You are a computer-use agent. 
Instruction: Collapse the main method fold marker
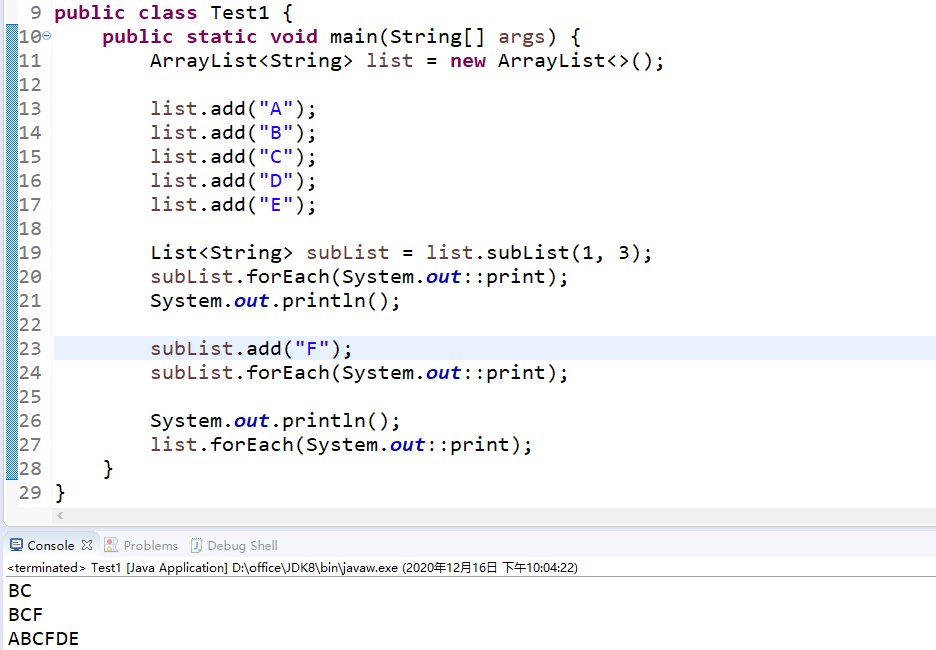point(47,36)
